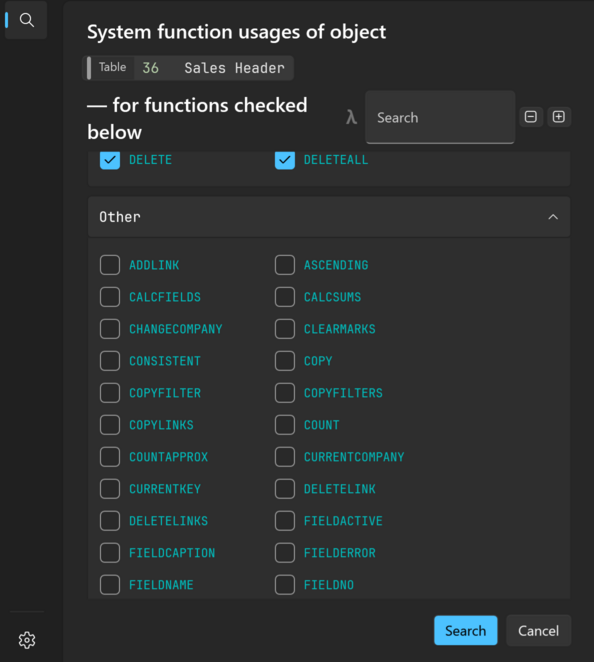594x662 pixels.
Task: Click the CHANGECOMPANY function label
Action: point(176,329)
